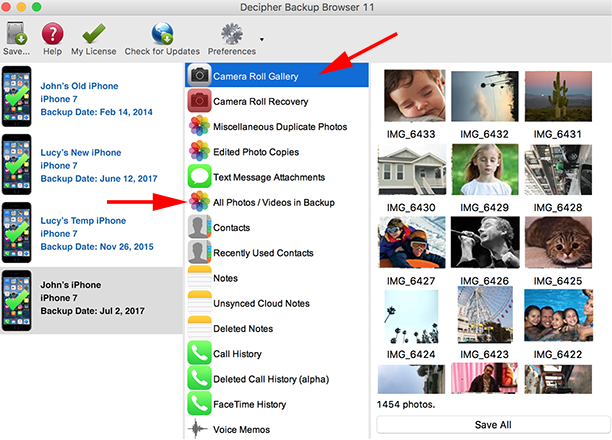Image resolution: width=612 pixels, height=440 pixels.
Task: Click the Deleted Notes icon
Action: pyautogui.click(x=199, y=328)
